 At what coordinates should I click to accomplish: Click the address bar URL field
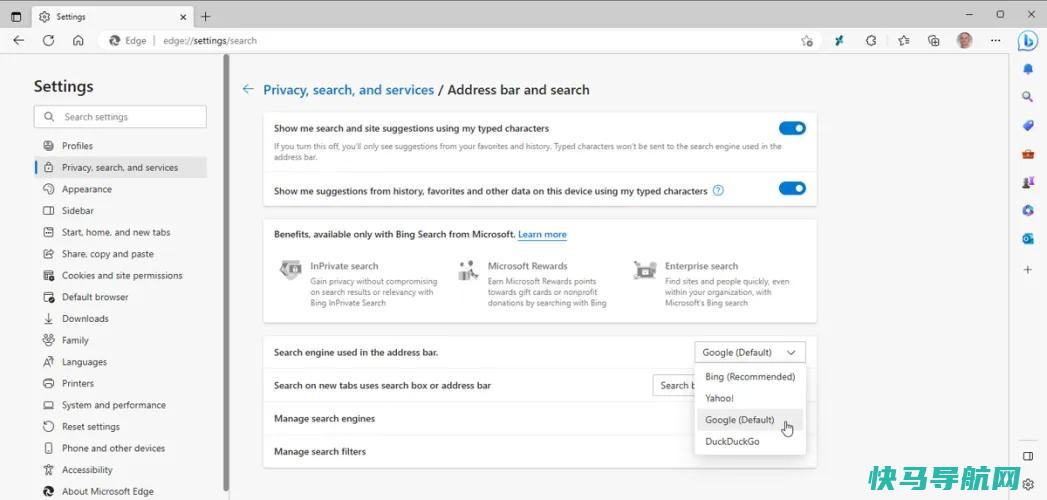tap(461, 41)
